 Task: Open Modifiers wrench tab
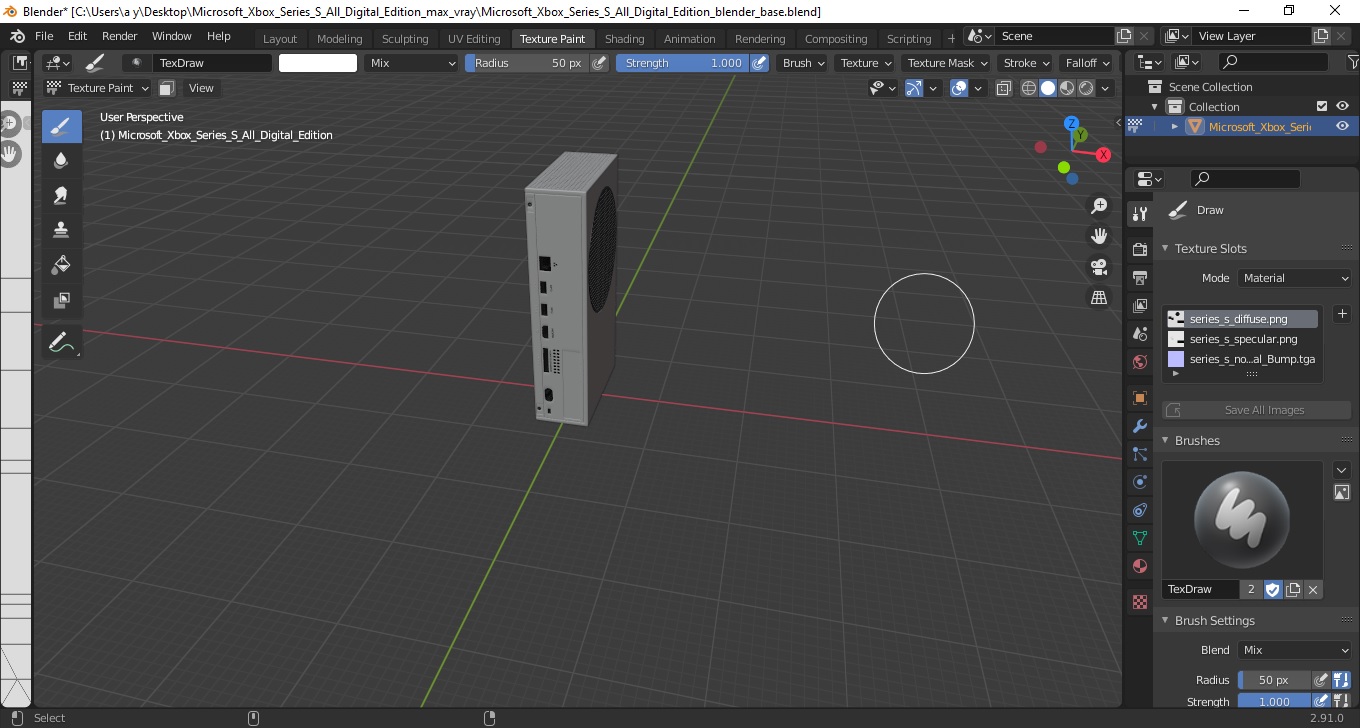tap(1139, 426)
